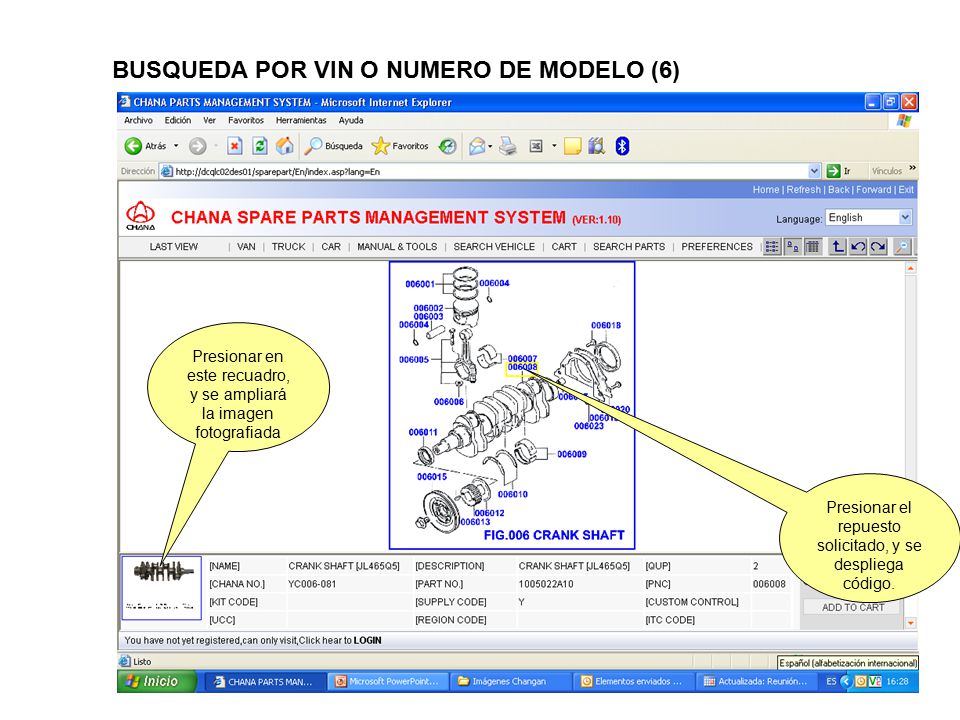Image resolution: width=960 pixels, height=720 pixels.
Task: Click the ADD TO CART button
Action: [852, 607]
